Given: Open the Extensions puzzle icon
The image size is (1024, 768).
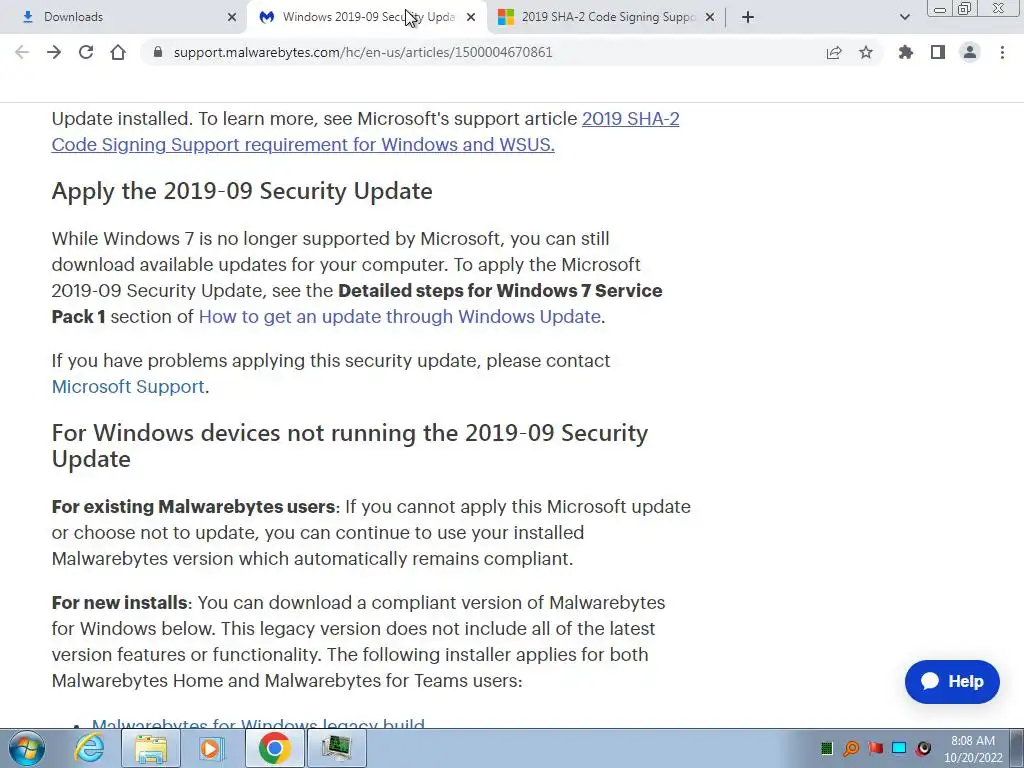Looking at the screenshot, I should click(906, 52).
